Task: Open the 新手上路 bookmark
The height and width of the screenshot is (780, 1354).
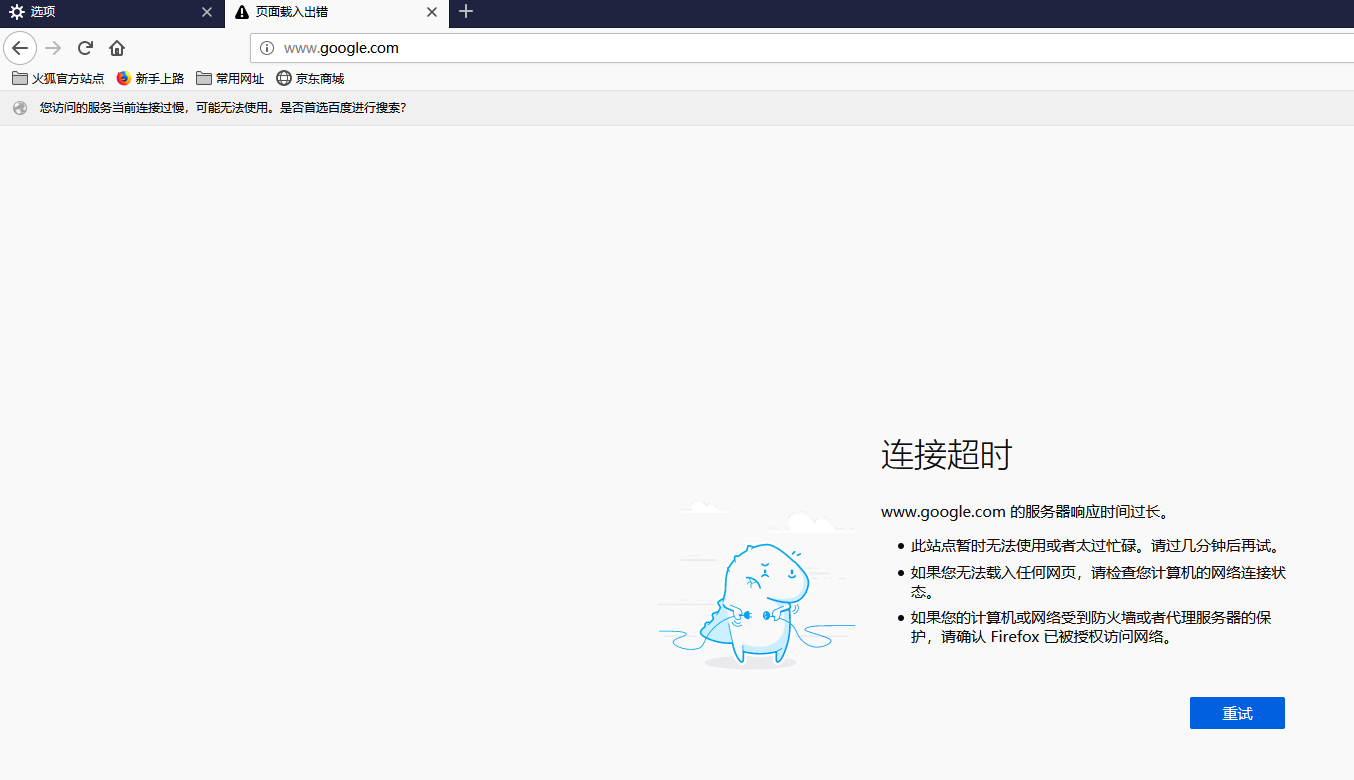Action: coord(150,78)
